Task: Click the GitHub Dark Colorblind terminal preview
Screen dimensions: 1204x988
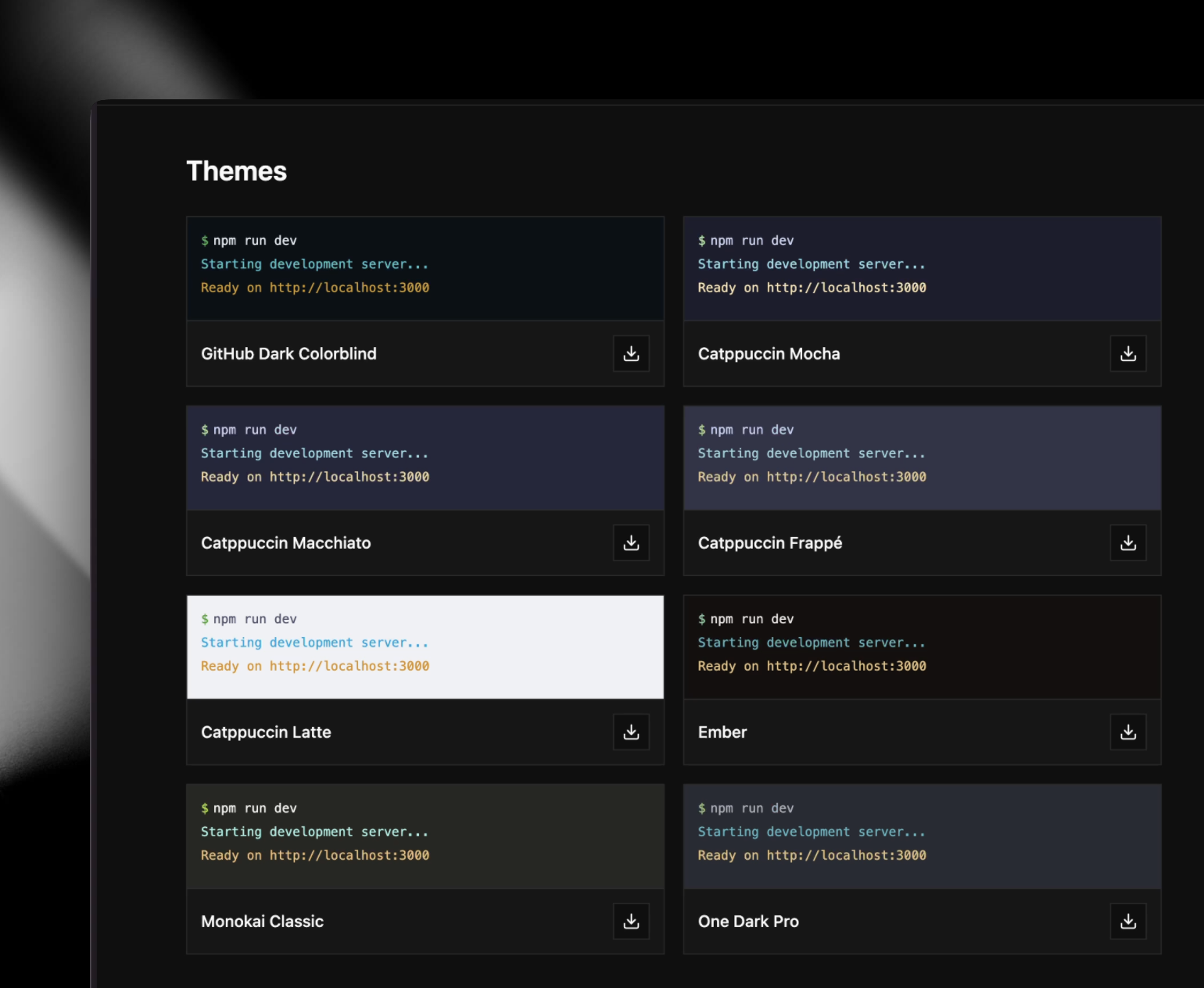Action: point(425,268)
